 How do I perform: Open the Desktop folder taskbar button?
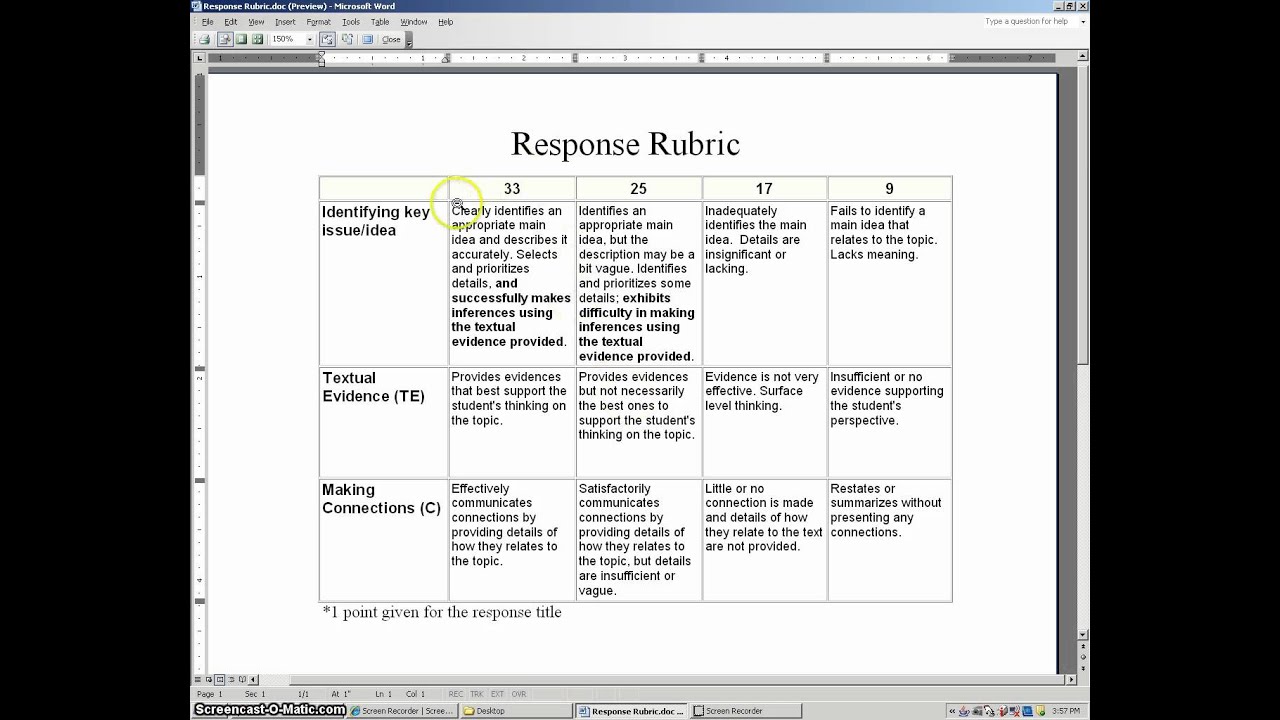coord(516,711)
